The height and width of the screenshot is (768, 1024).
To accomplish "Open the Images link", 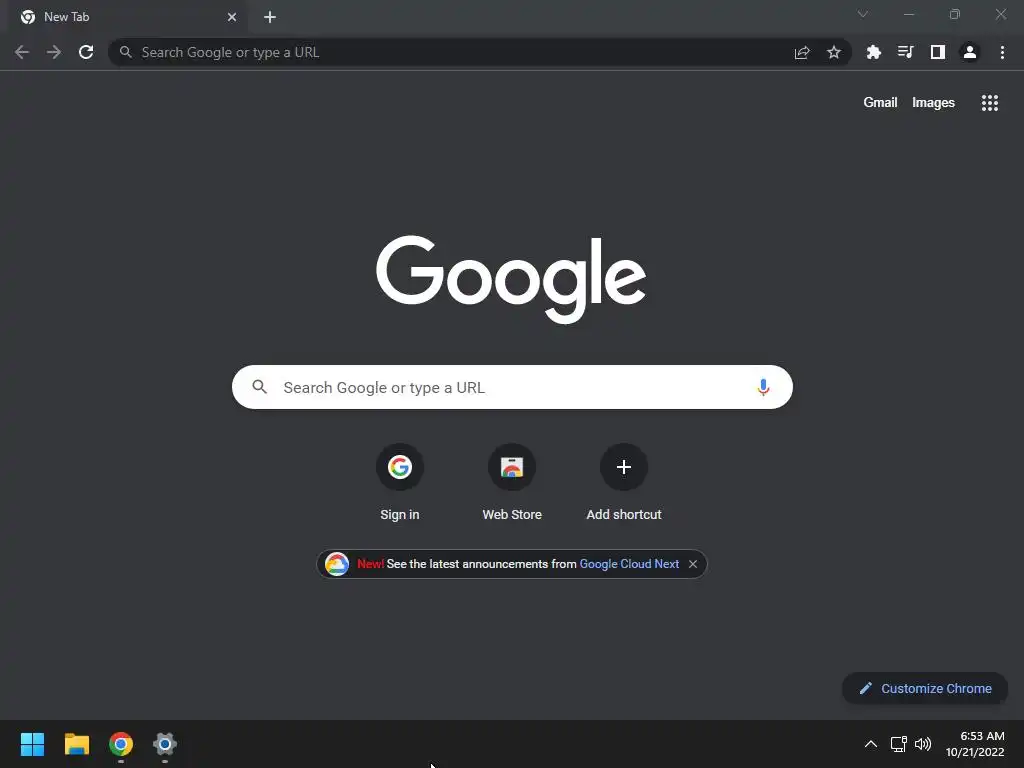I will pos(933,103).
